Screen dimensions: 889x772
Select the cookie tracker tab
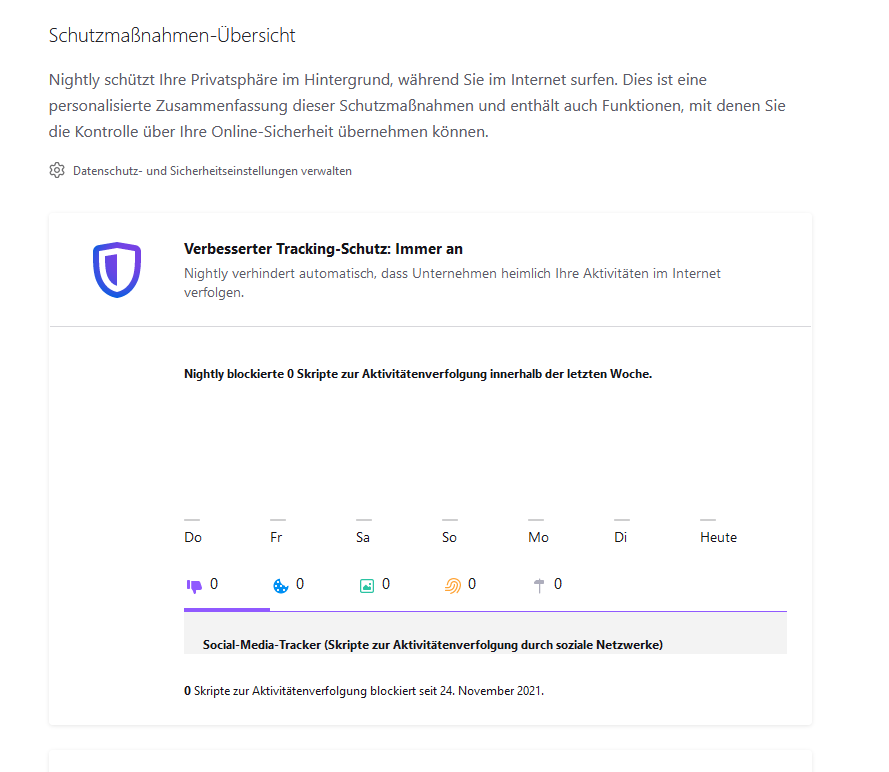(313, 584)
